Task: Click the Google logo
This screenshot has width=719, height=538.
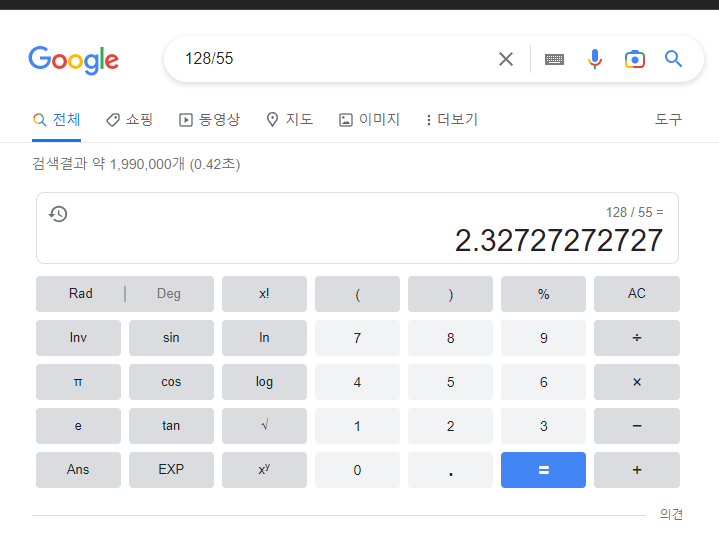Action: [73, 60]
